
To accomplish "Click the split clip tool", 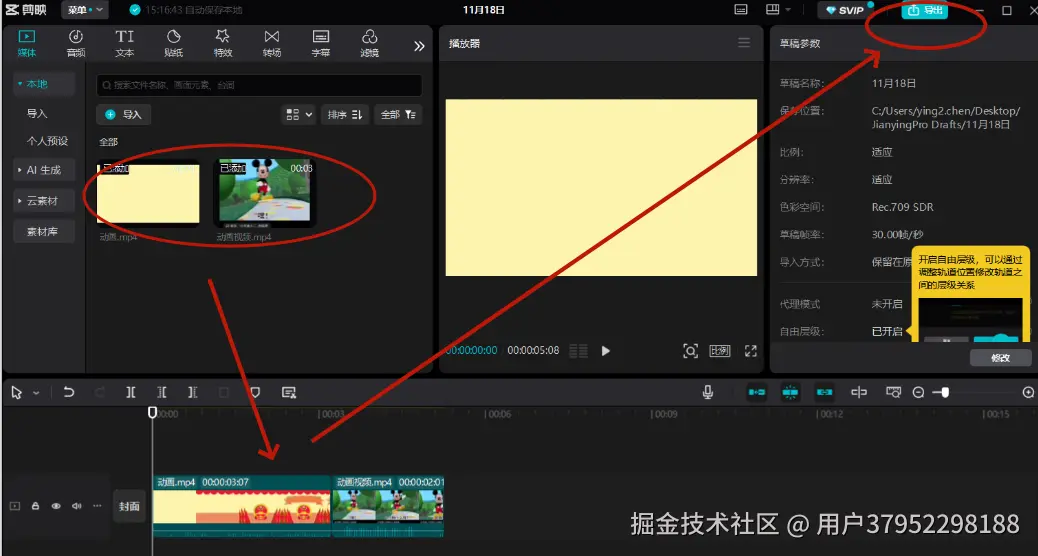I will pyautogui.click(x=130, y=393).
